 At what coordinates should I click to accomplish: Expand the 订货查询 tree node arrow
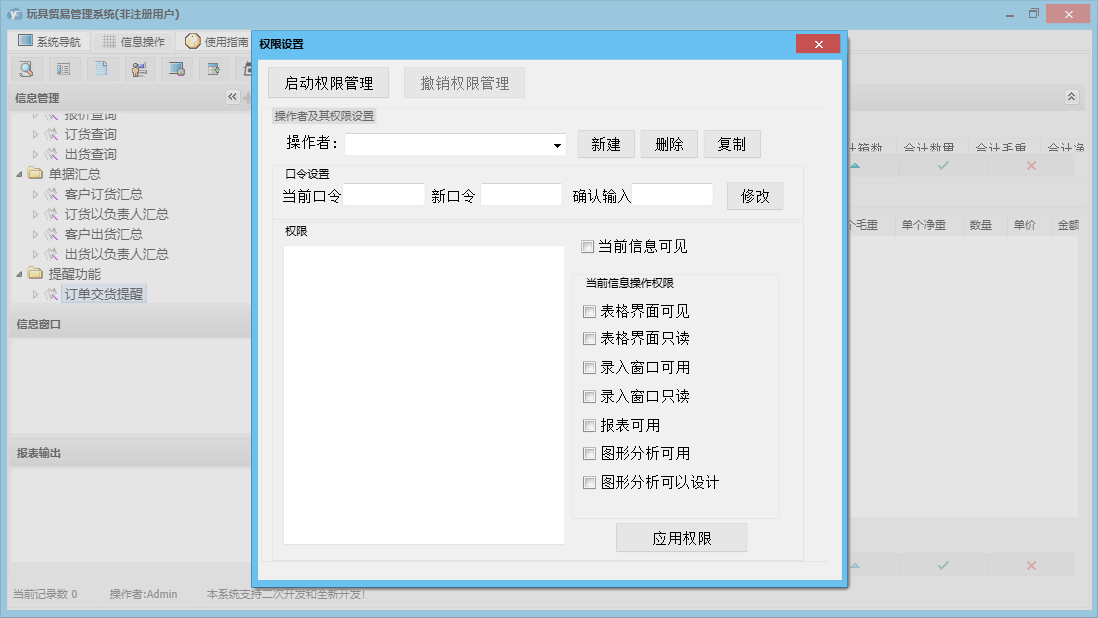[35, 134]
